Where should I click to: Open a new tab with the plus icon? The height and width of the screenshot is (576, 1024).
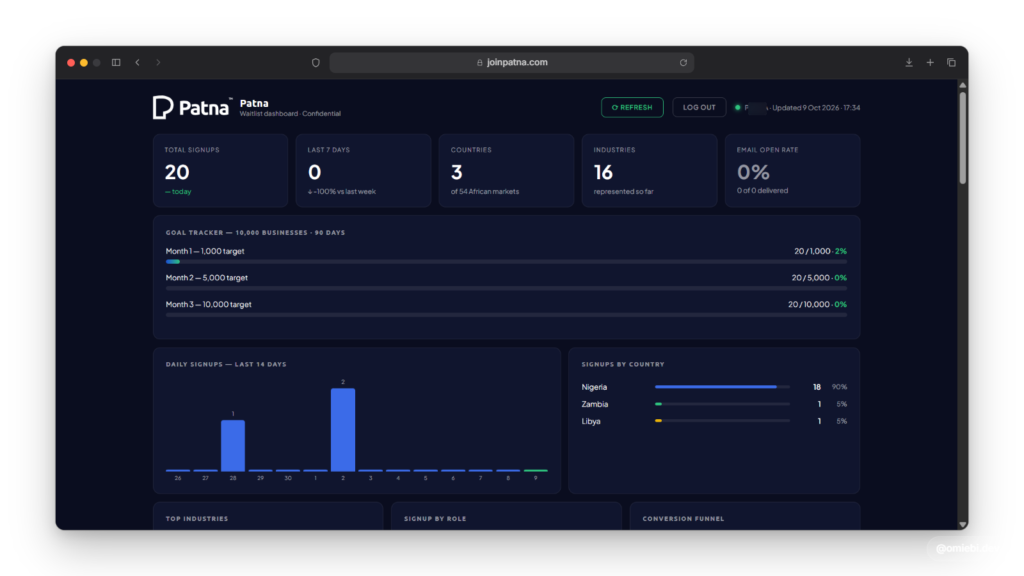[x=930, y=63]
